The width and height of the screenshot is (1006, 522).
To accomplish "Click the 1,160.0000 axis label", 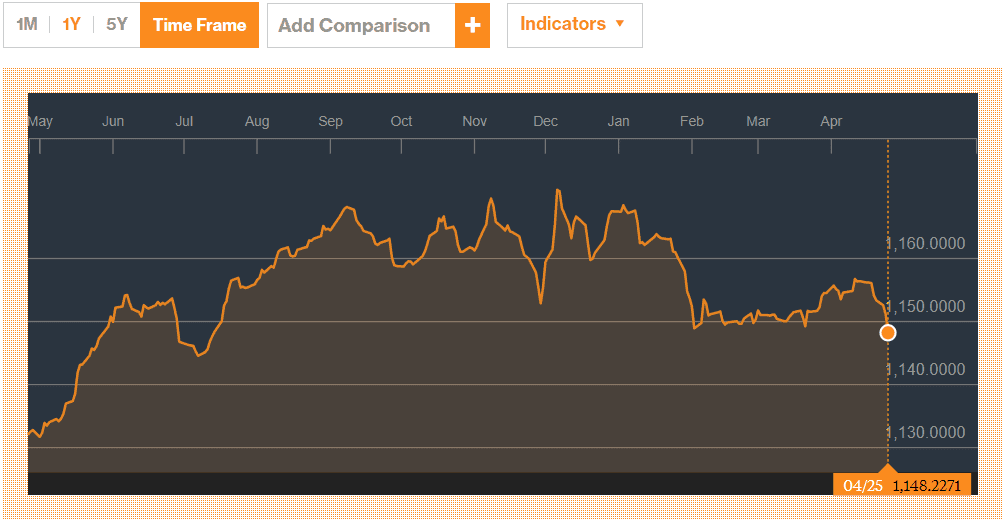I will point(925,244).
